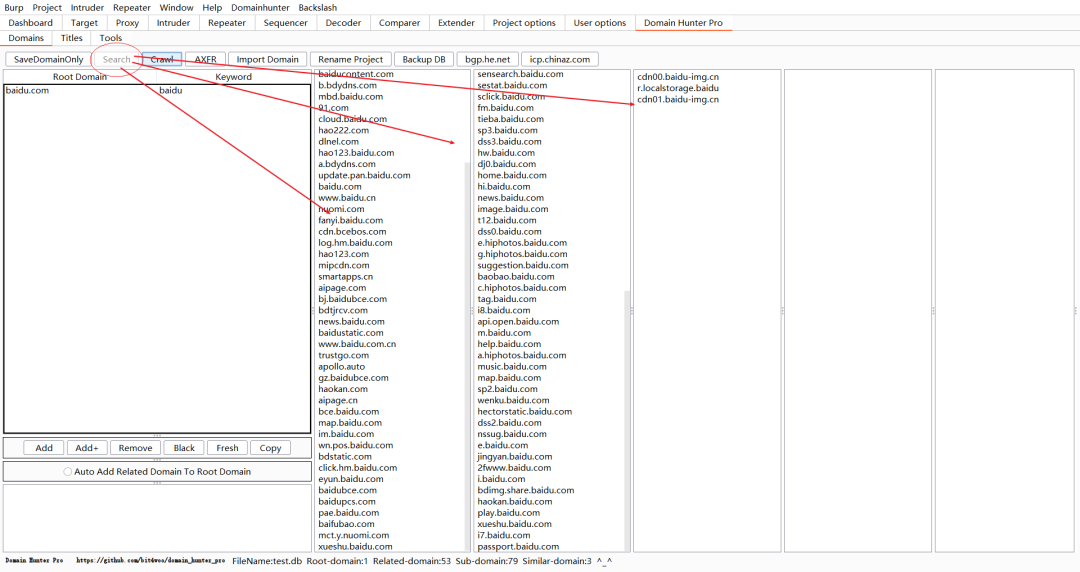Select the Titles sub-tab

point(72,38)
